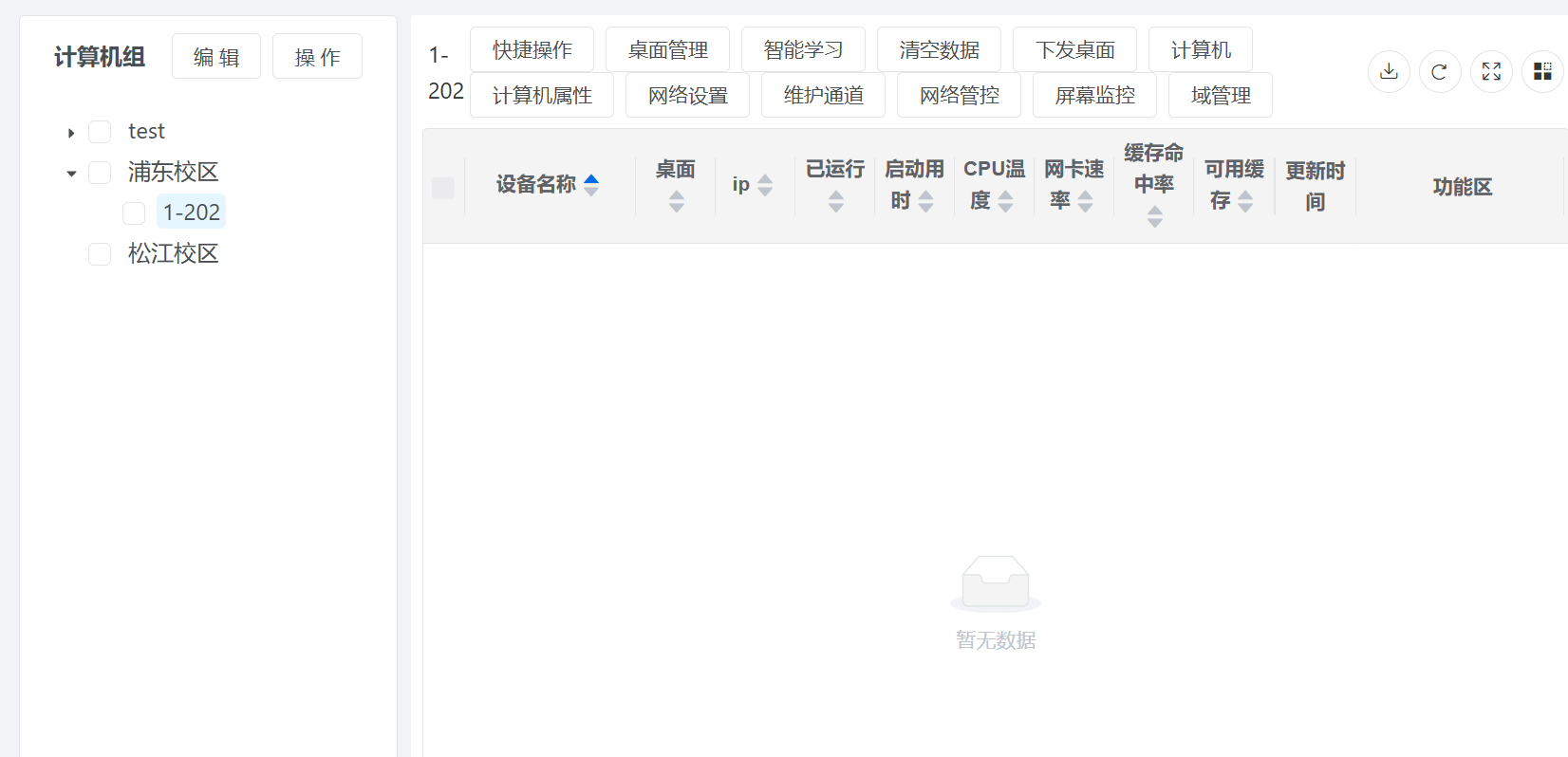
Task: Sort by 已运行 column arrows
Action: click(x=835, y=201)
